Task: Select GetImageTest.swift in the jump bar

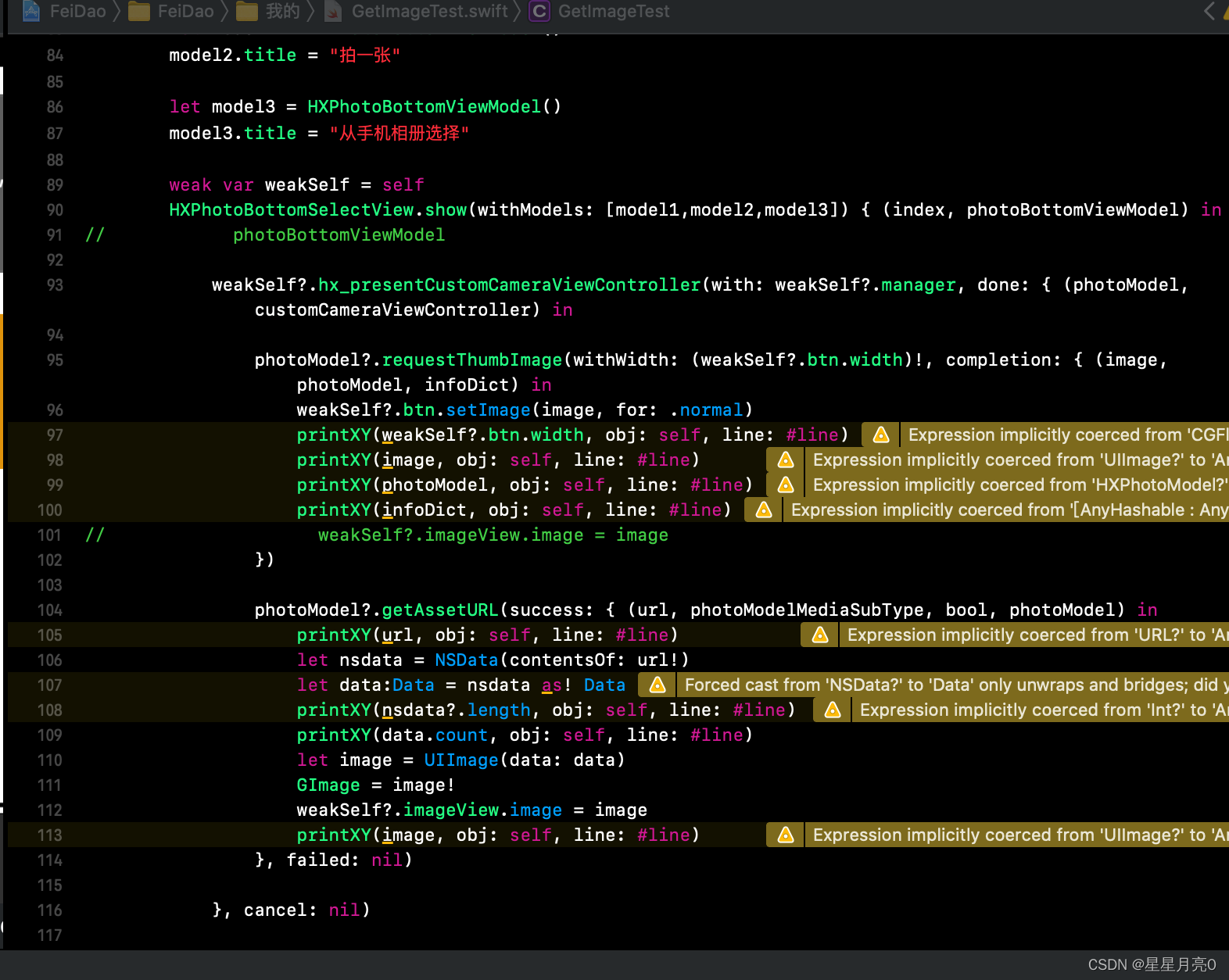Action: (416, 11)
